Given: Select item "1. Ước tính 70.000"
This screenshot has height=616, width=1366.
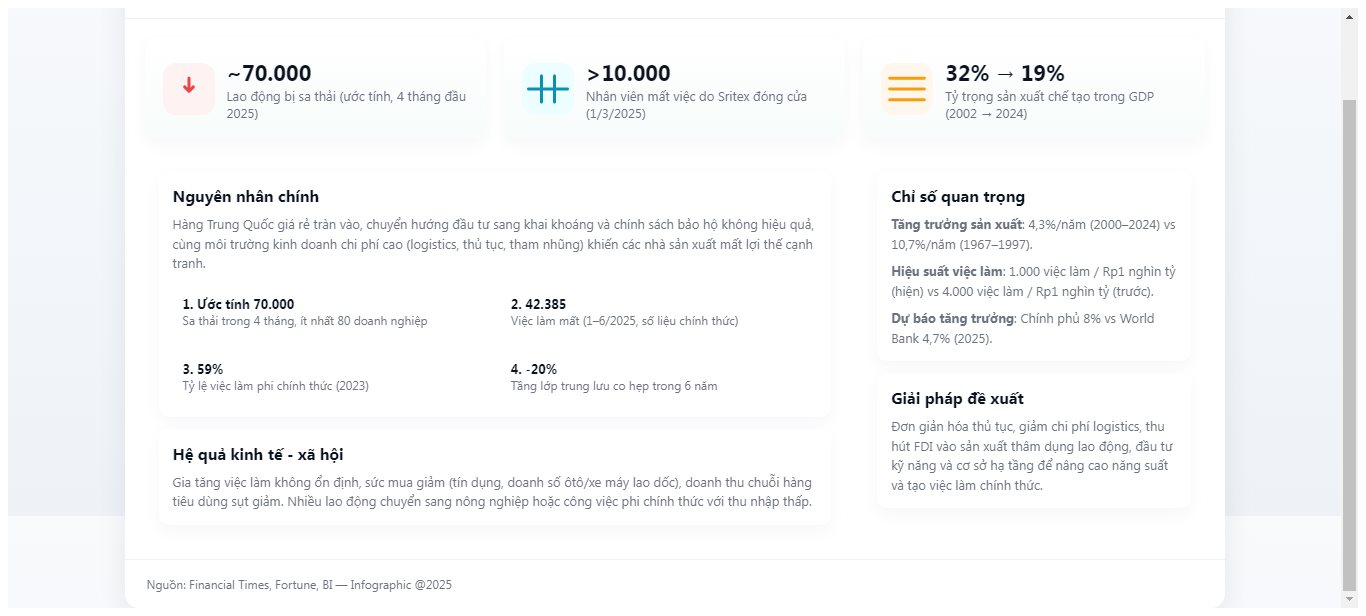Looking at the screenshot, I should point(238,304).
